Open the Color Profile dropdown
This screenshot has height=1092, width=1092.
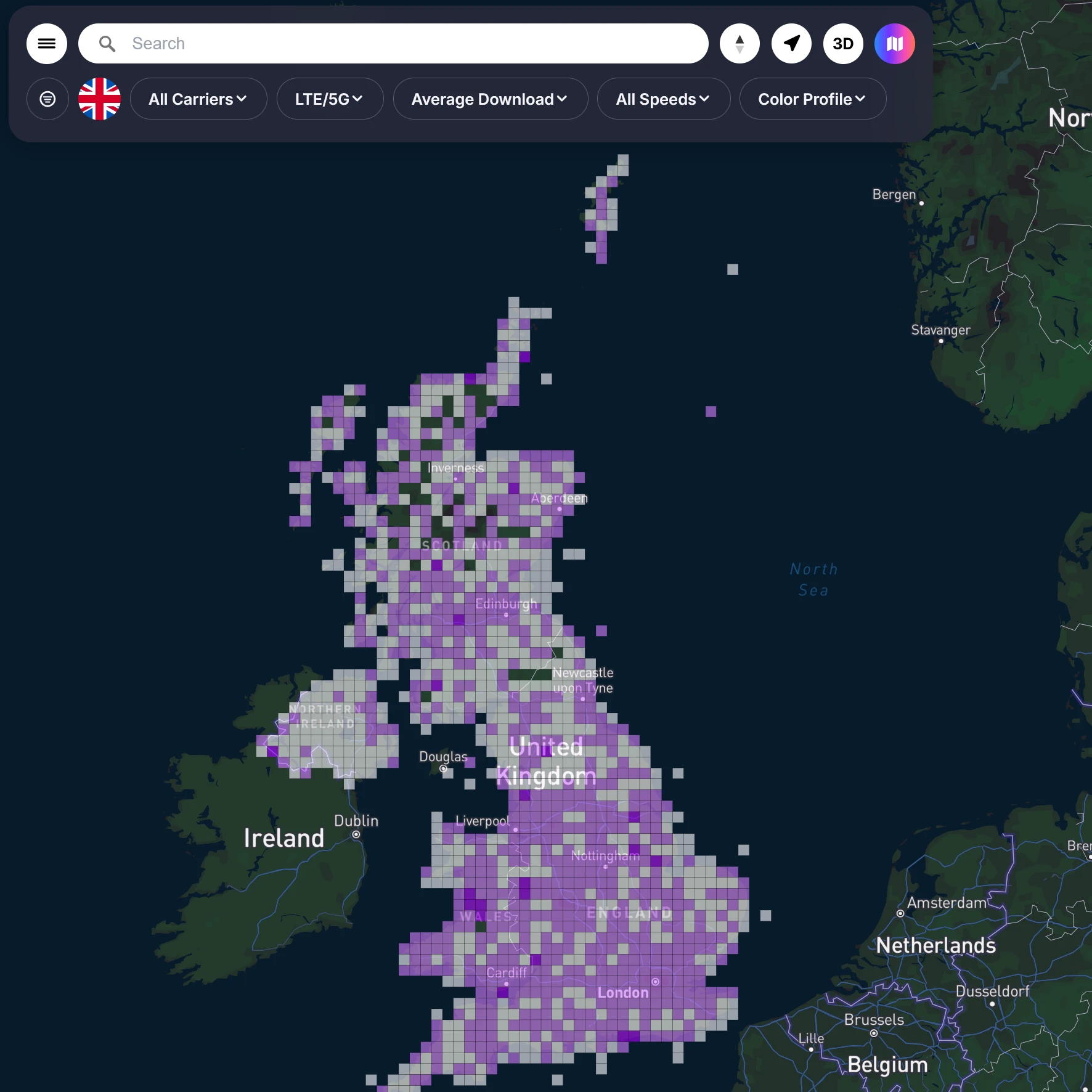[x=812, y=99]
